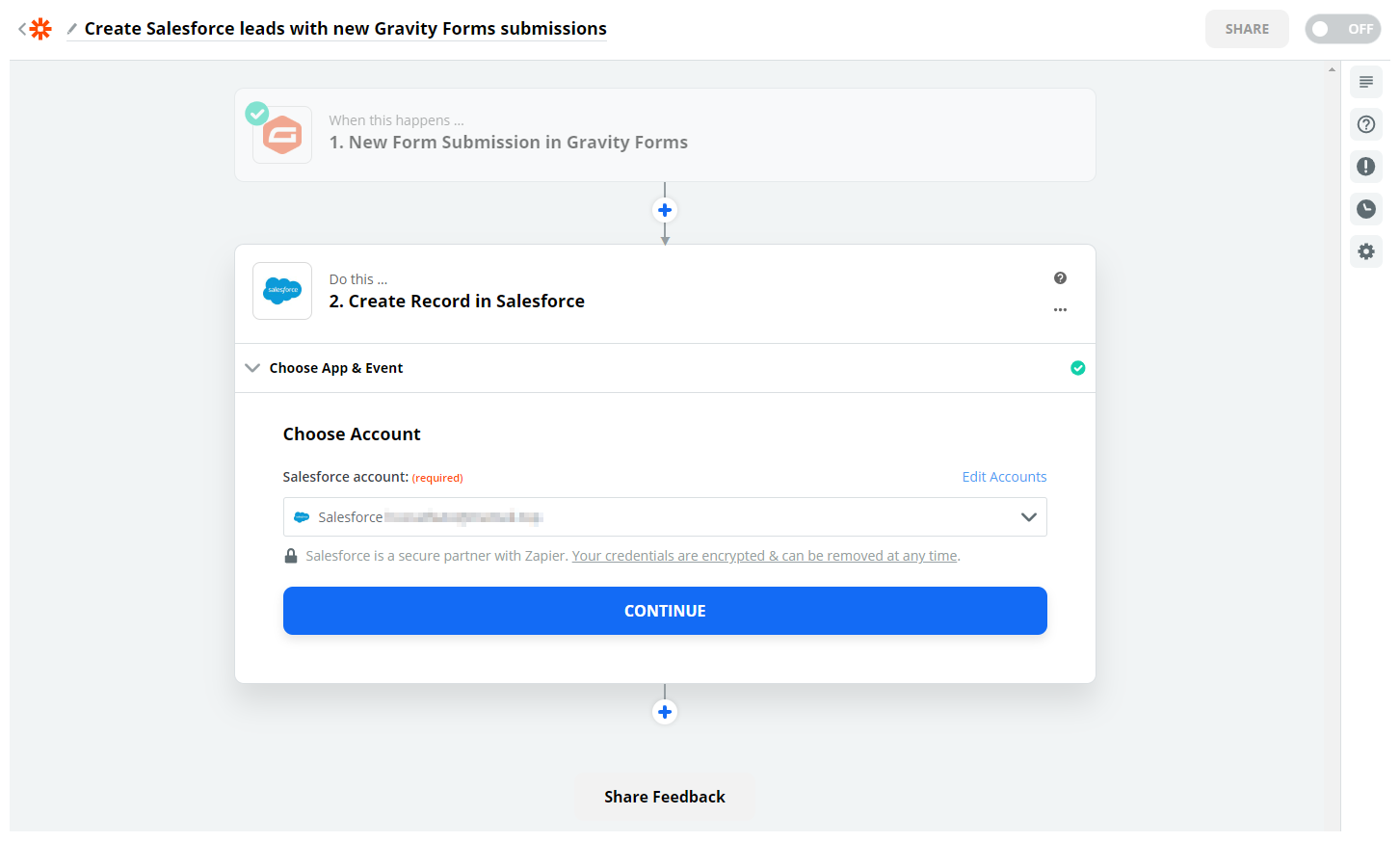
Task: Open the help tooltip on the Salesforce step
Action: [1060, 277]
